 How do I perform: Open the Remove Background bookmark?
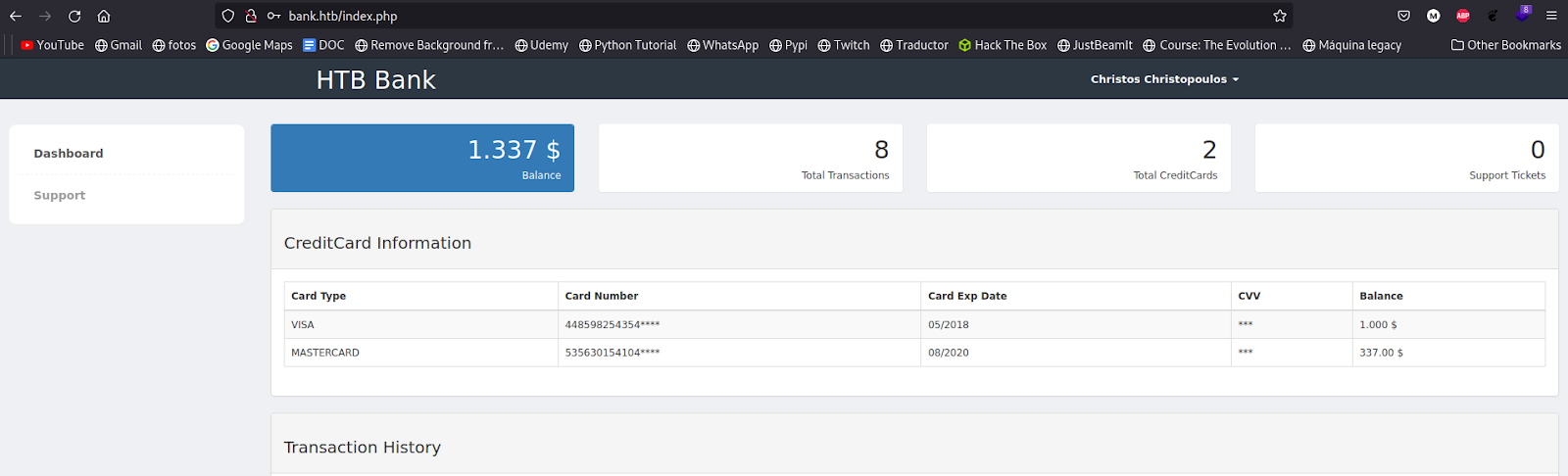click(429, 45)
